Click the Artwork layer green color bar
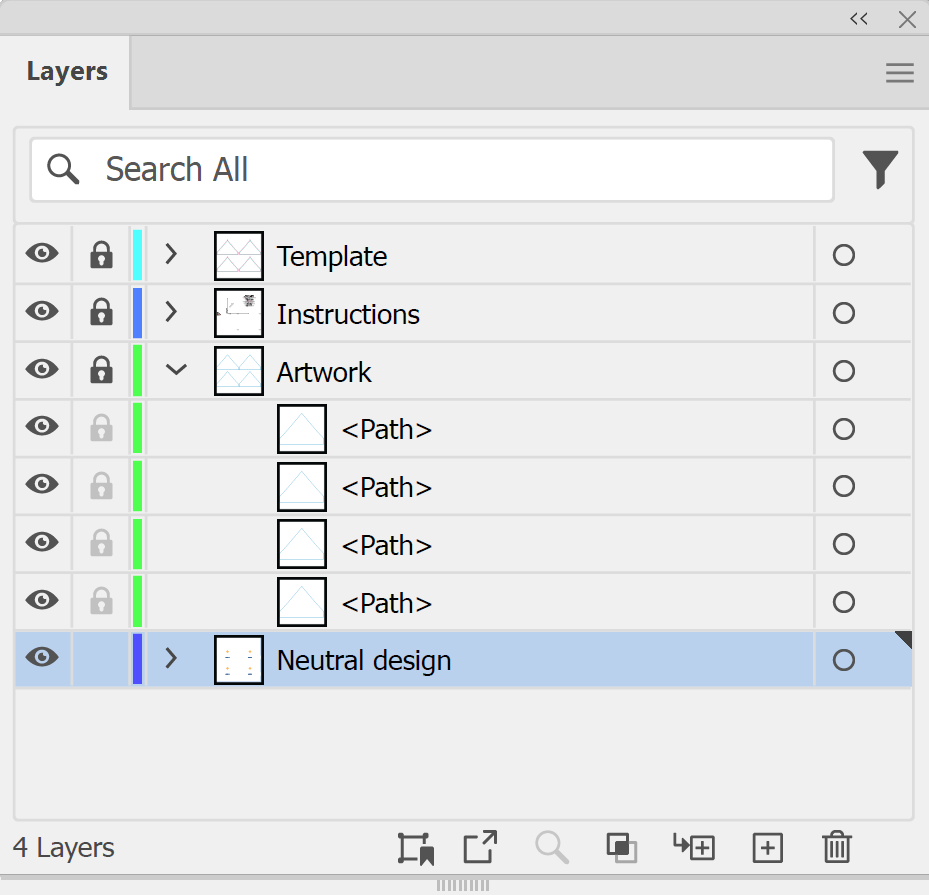 [x=137, y=371]
